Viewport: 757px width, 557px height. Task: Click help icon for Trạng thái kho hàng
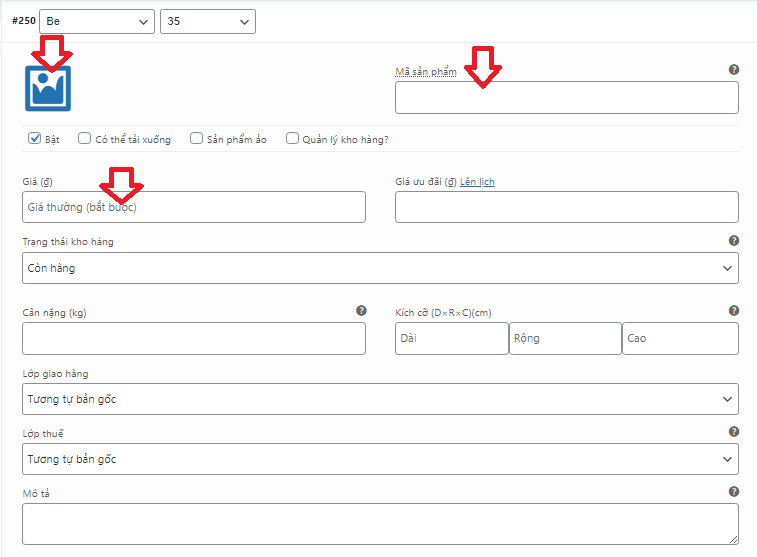(x=733, y=241)
